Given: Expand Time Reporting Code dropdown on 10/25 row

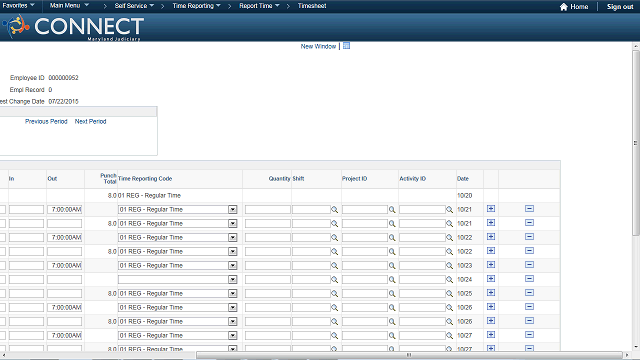Looking at the screenshot, I should click(x=233, y=293).
